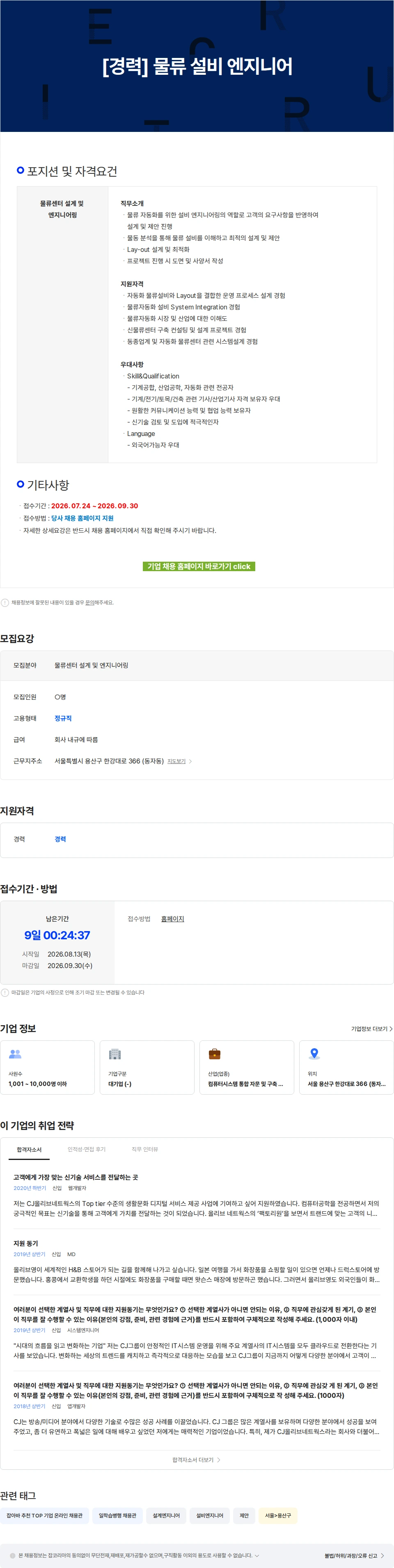Screen dimensions: 394x1568
Task: Click the arrow after 불법/허위/과장/오류 신고
Action: pos(383,1555)
